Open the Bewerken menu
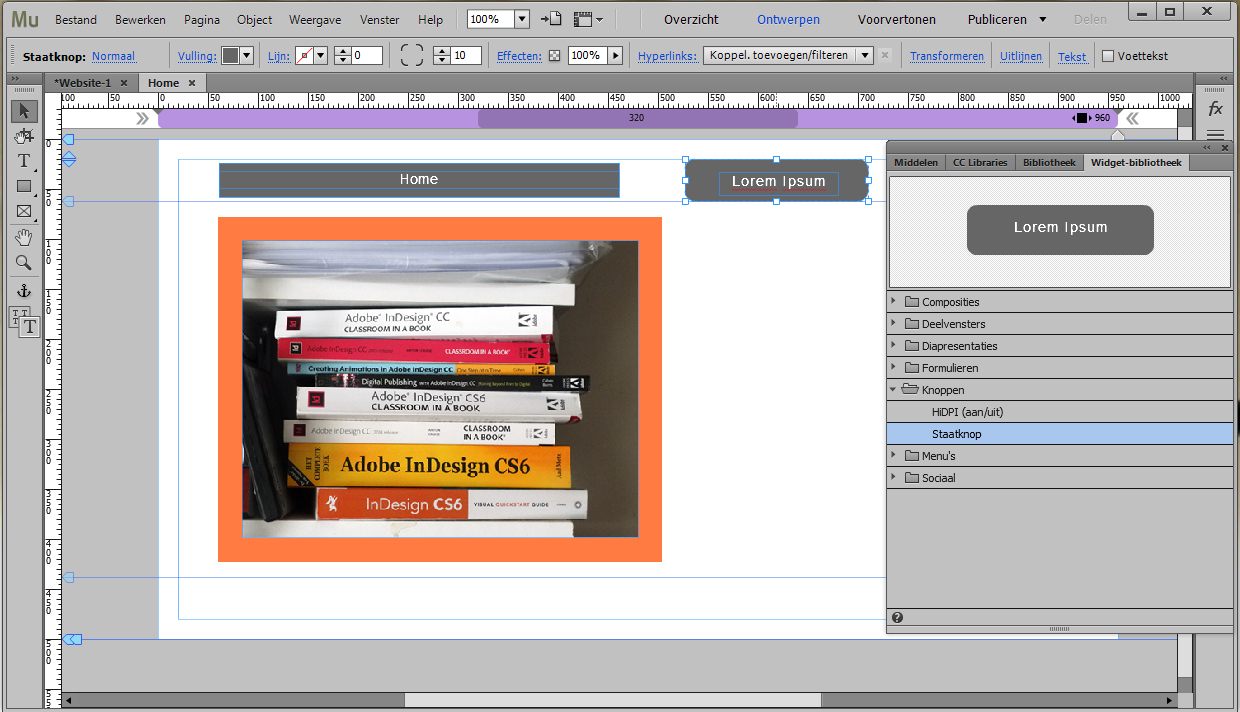The image size is (1240, 712). [140, 19]
